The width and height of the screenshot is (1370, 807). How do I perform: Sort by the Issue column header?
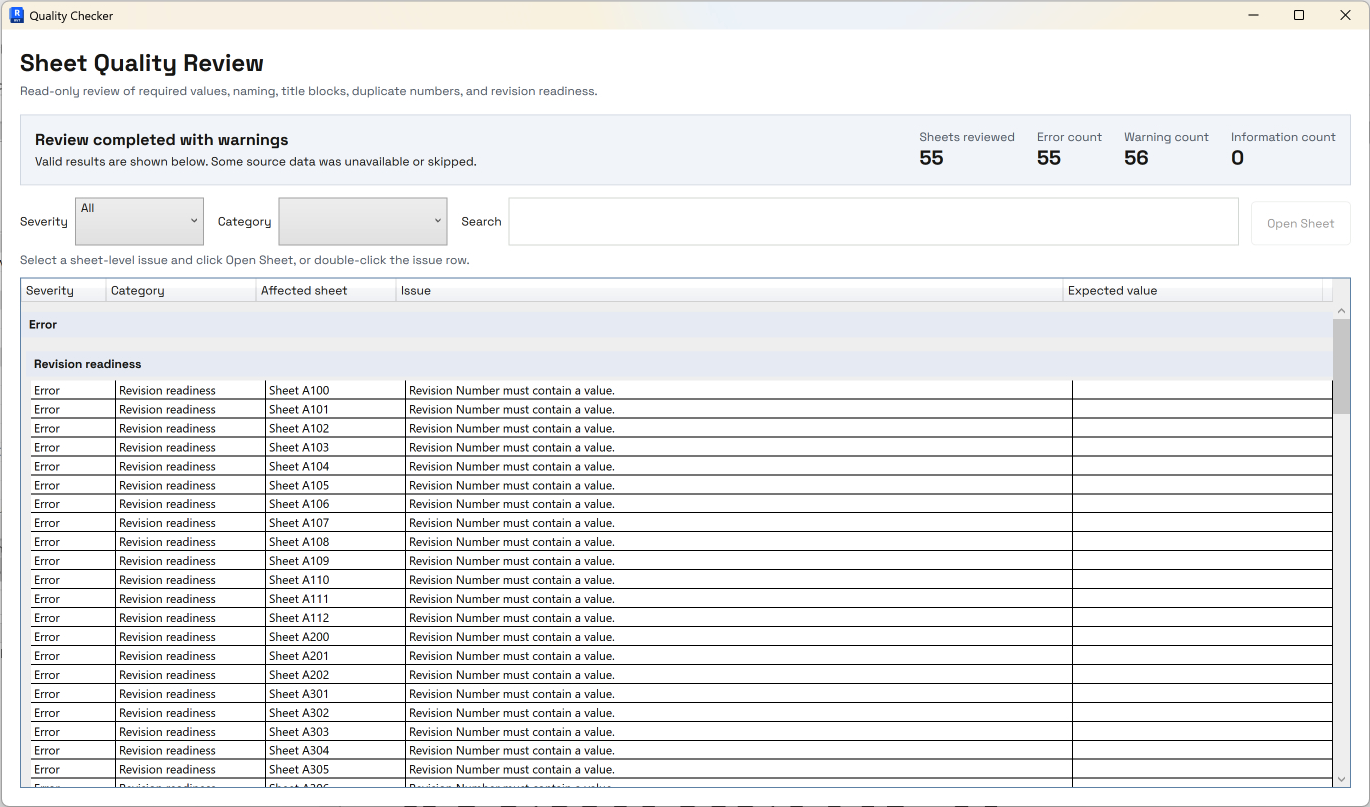[729, 290]
